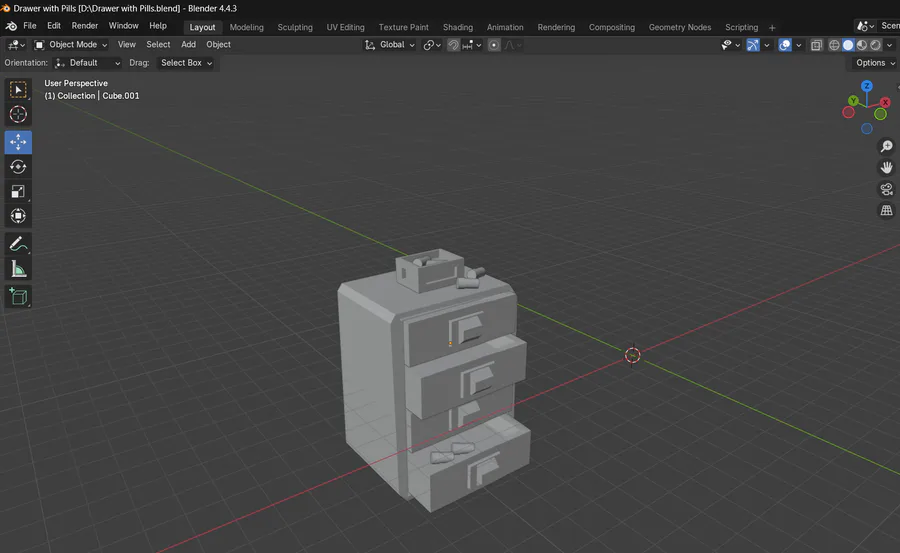Select the Measure tool
Image resolution: width=900 pixels, height=553 pixels.
click(18, 269)
